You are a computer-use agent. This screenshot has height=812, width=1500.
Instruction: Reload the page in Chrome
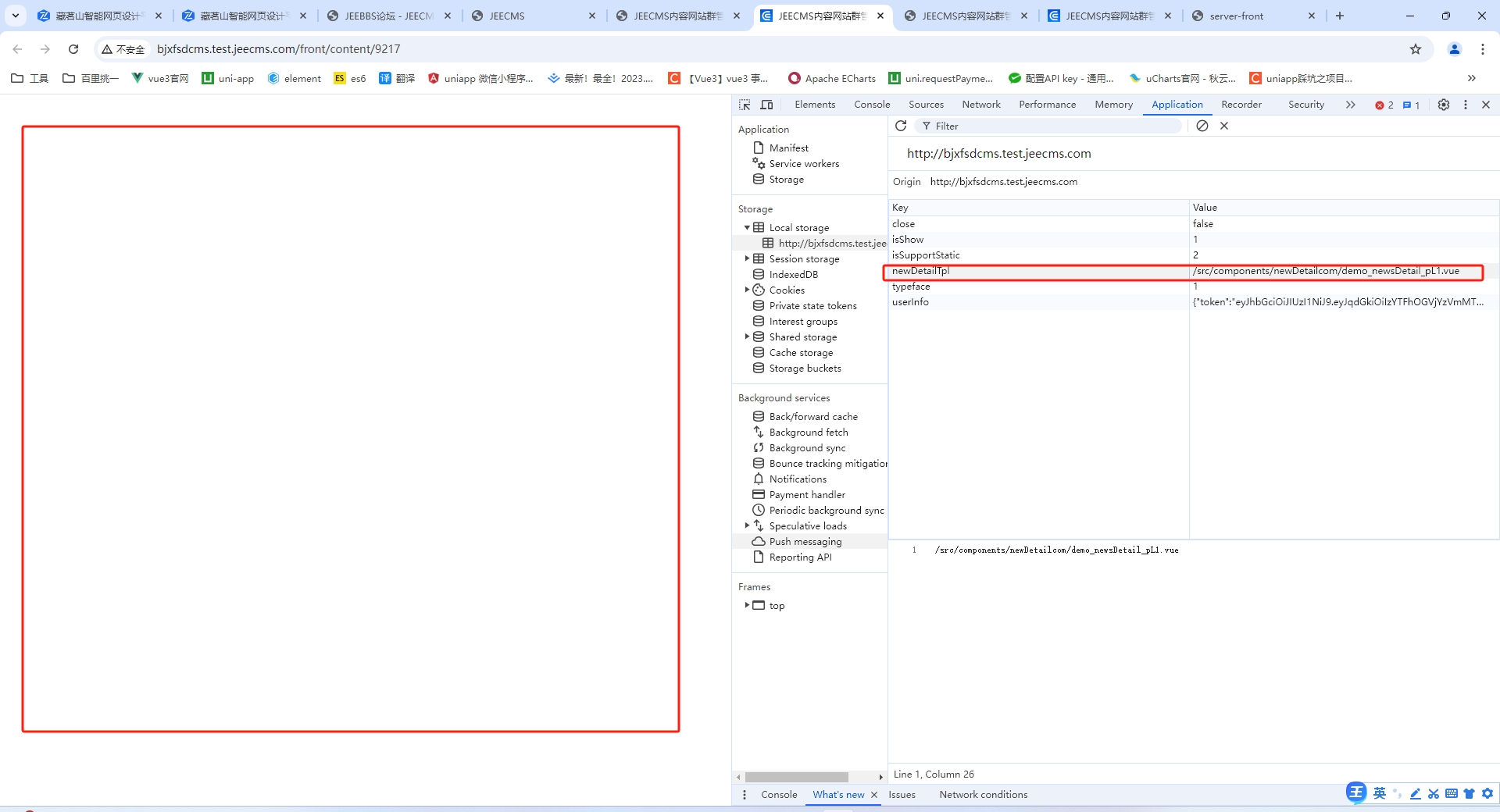[73, 49]
